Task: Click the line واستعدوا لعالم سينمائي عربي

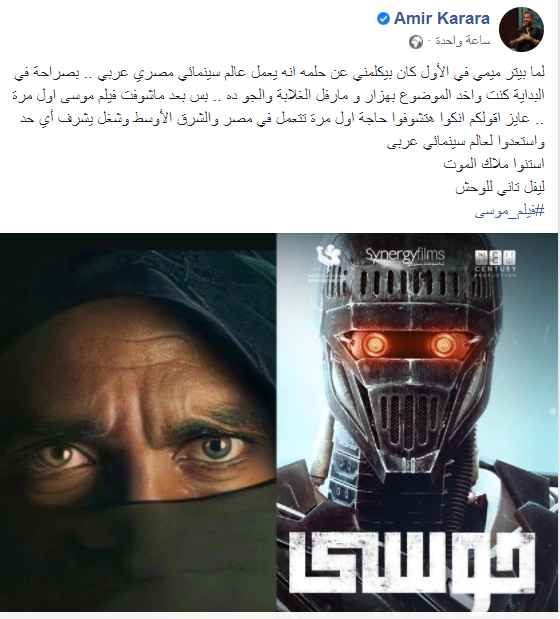Action: 466,142
